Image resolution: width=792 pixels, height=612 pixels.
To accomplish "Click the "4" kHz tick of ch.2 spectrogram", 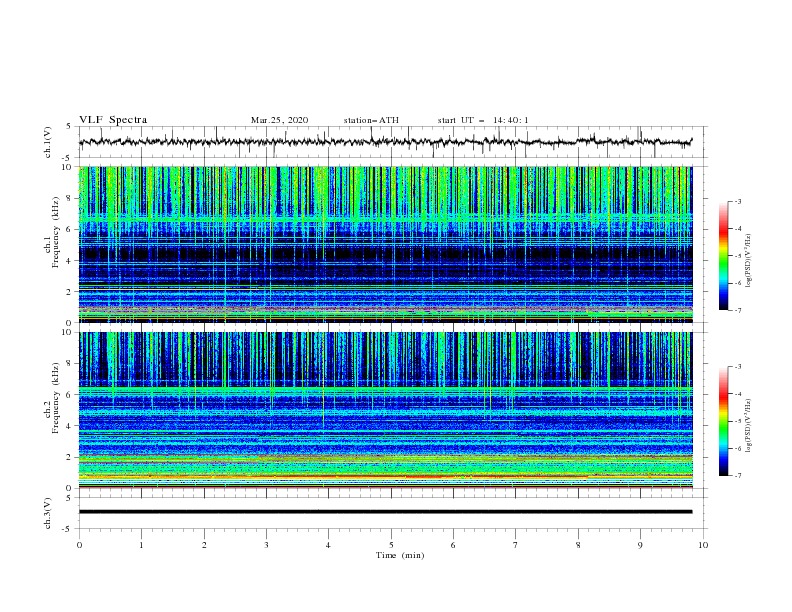I will click(70, 426).
